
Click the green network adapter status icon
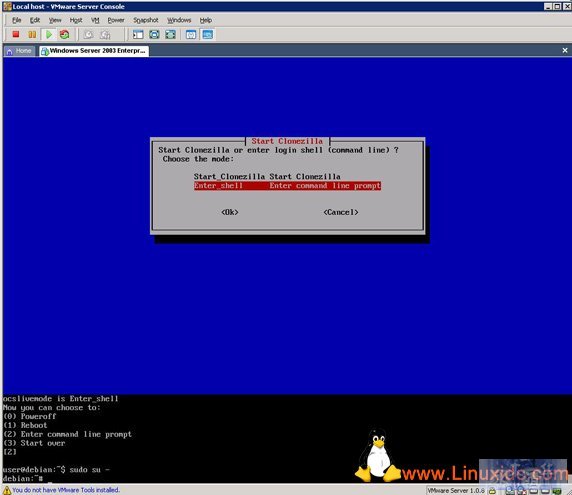(x=557, y=491)
